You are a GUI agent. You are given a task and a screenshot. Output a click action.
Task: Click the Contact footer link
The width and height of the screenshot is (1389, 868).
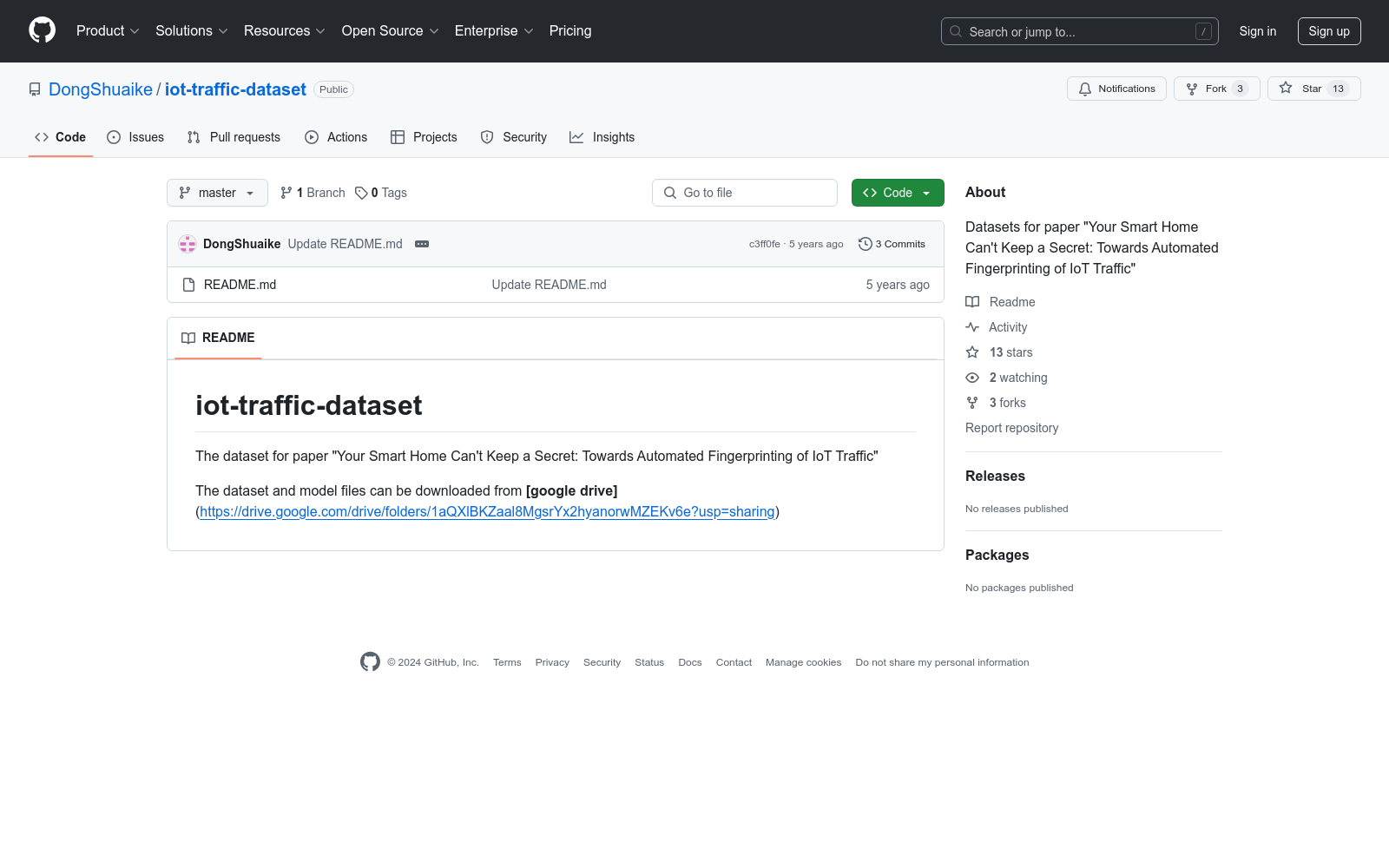tap(734, 662)
